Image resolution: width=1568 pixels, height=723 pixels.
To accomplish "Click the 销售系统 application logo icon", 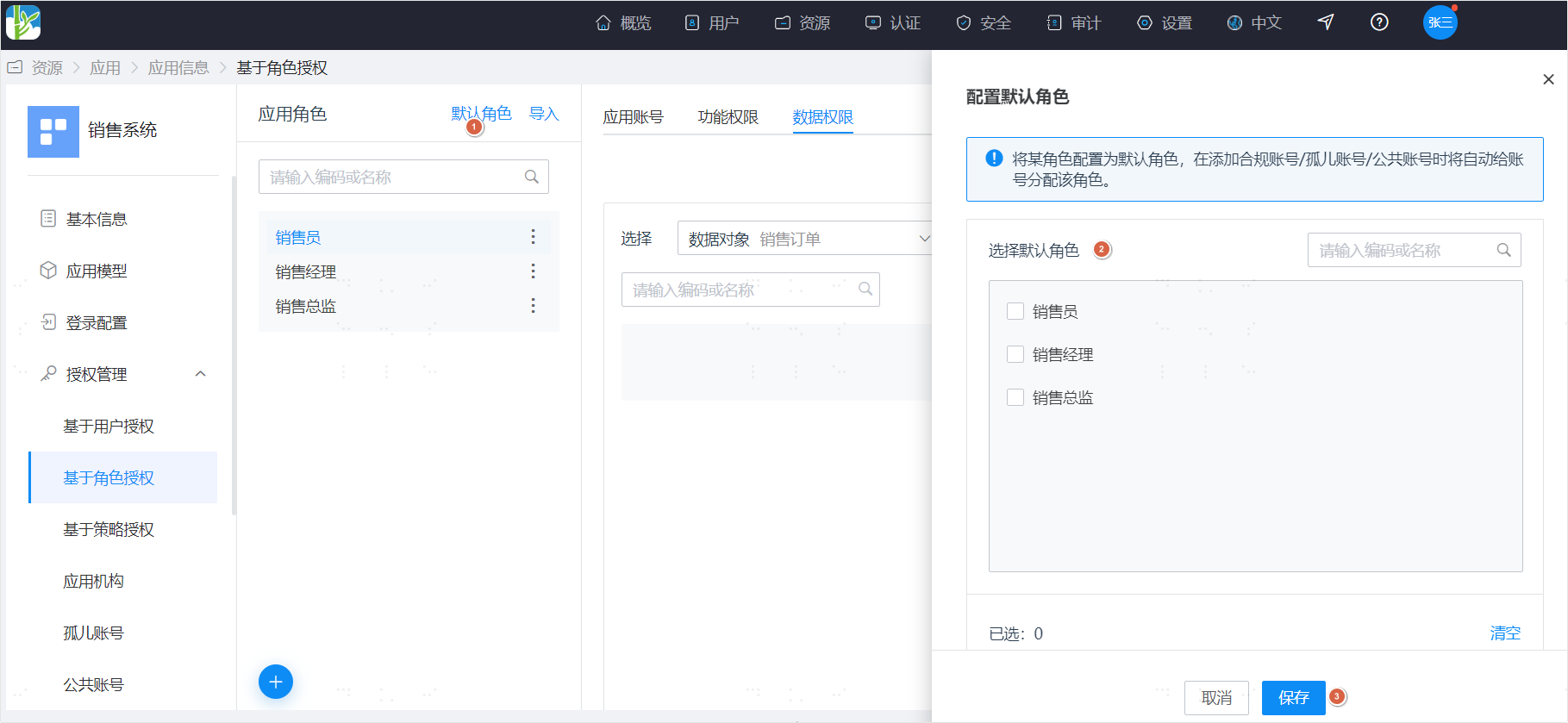I will 53,131.
